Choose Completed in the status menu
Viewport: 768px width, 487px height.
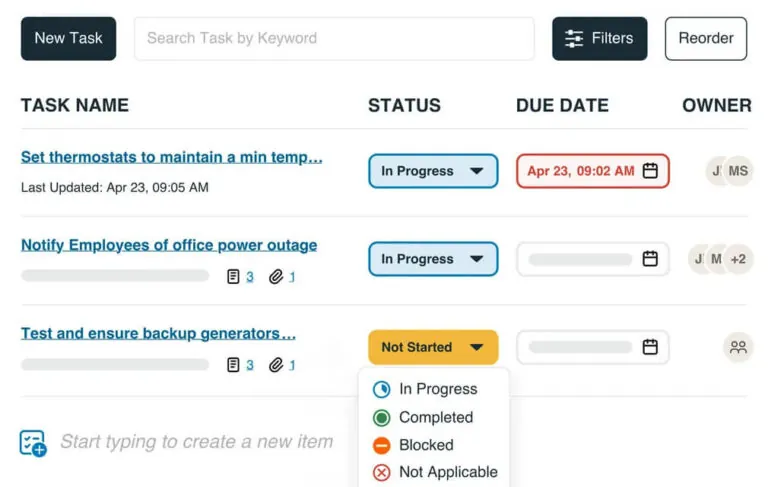(x=435, y=417)
